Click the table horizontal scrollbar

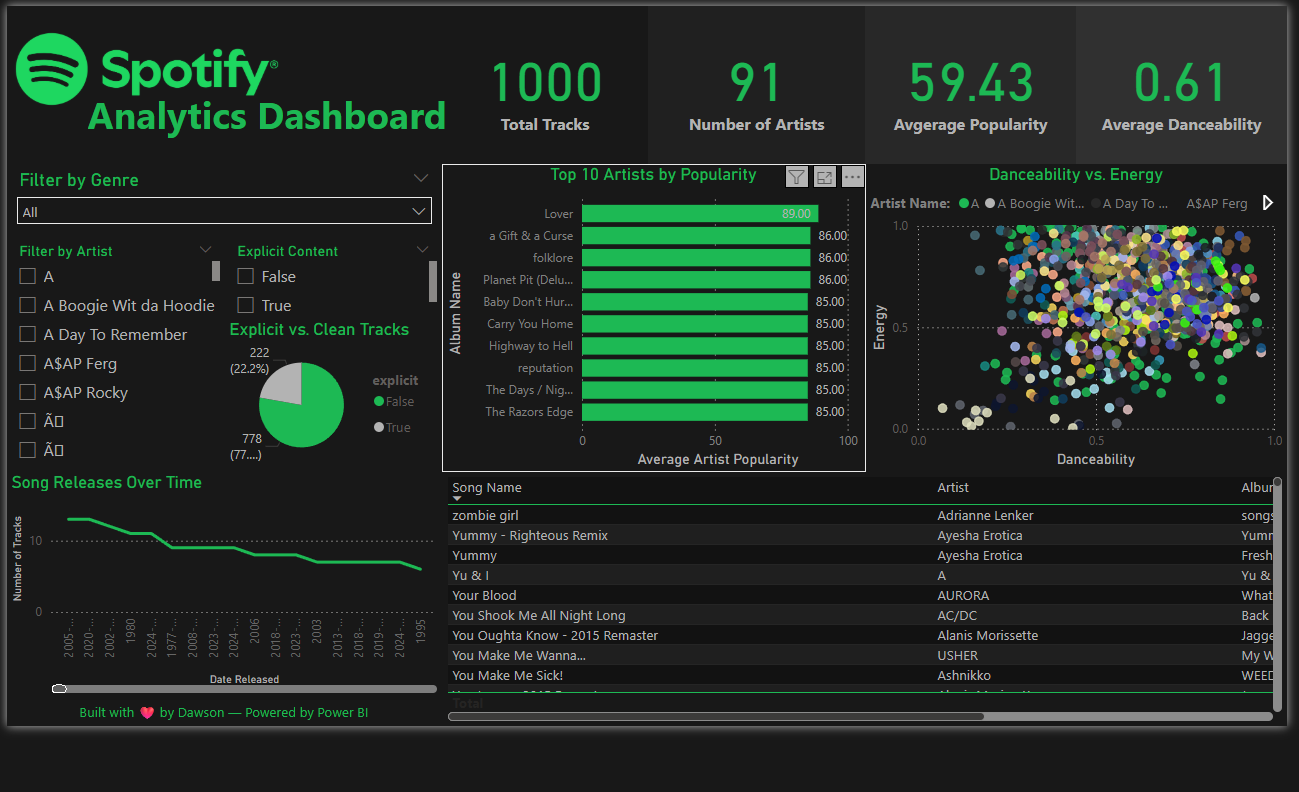point(716,716)
